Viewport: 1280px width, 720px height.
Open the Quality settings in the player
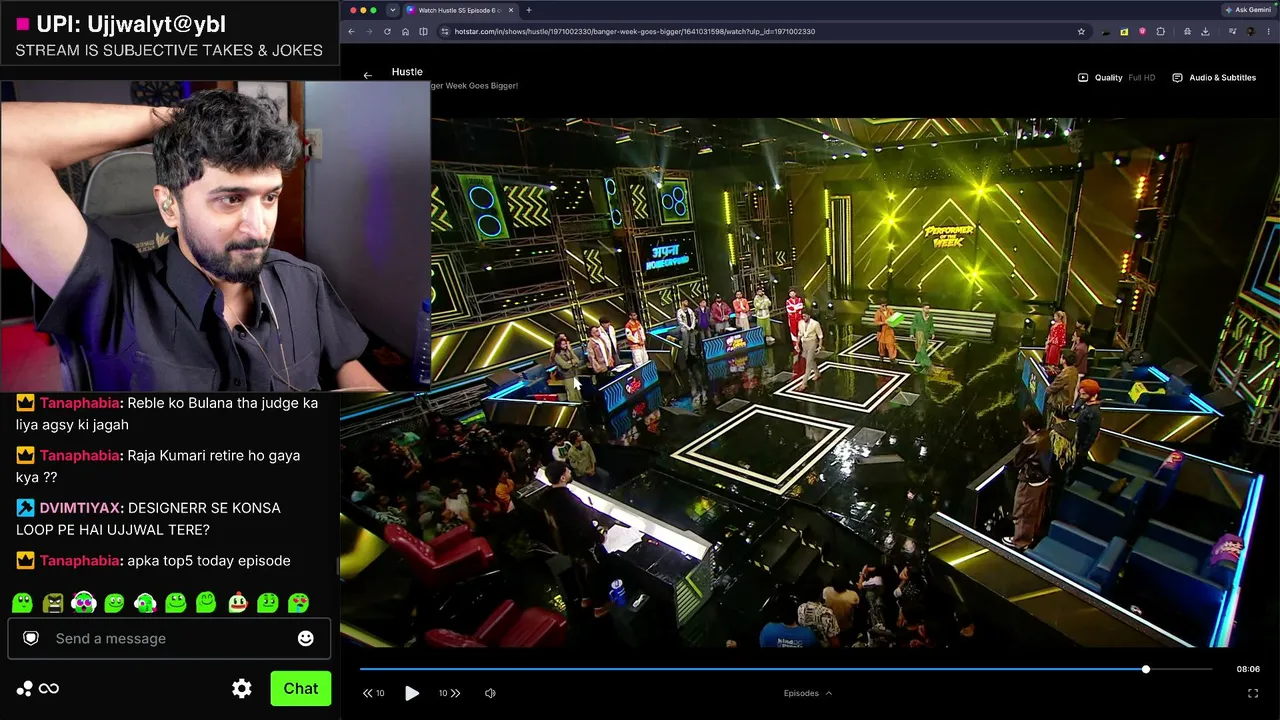coord(1116,78)
